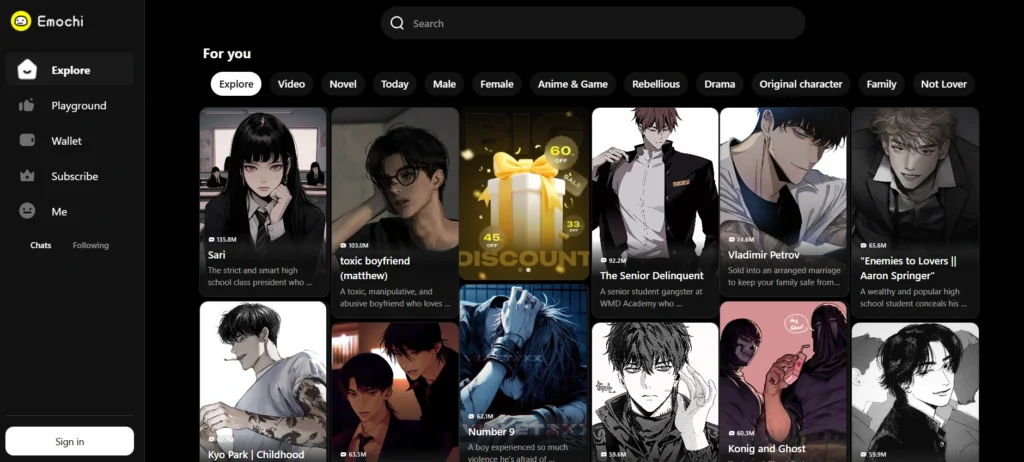Select the Video category filter
Image resolution: width=1024 pixels, height=462 pixels.
tap(291, 84)
